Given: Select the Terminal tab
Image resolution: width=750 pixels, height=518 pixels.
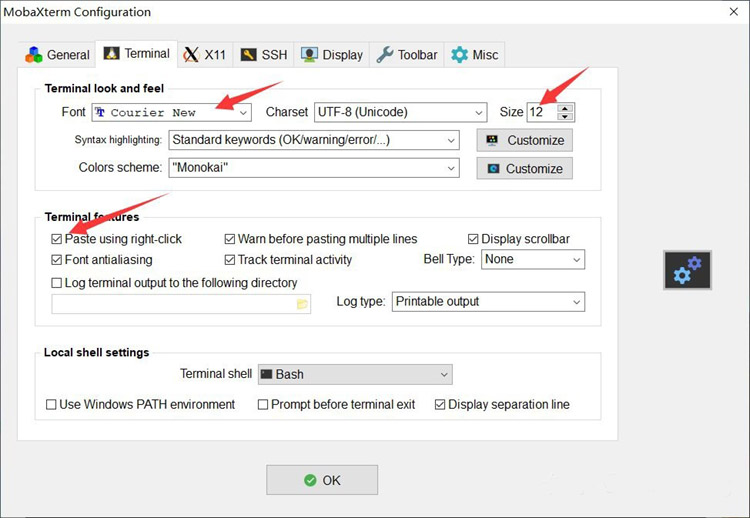Looking at the screenshot, I should pos(137,54).
